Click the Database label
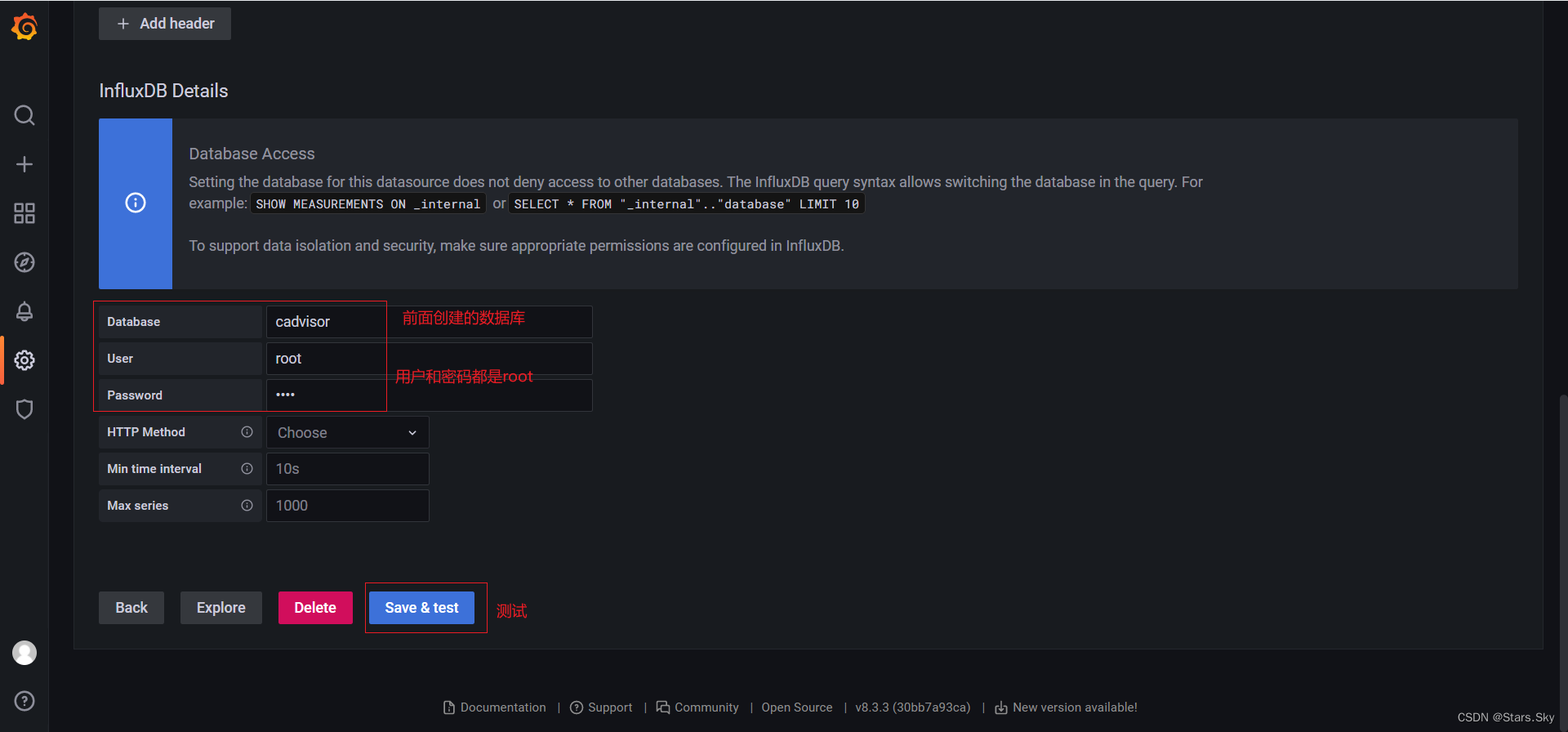This screenshot has height=732, width=1568. (x=134, y=322)
